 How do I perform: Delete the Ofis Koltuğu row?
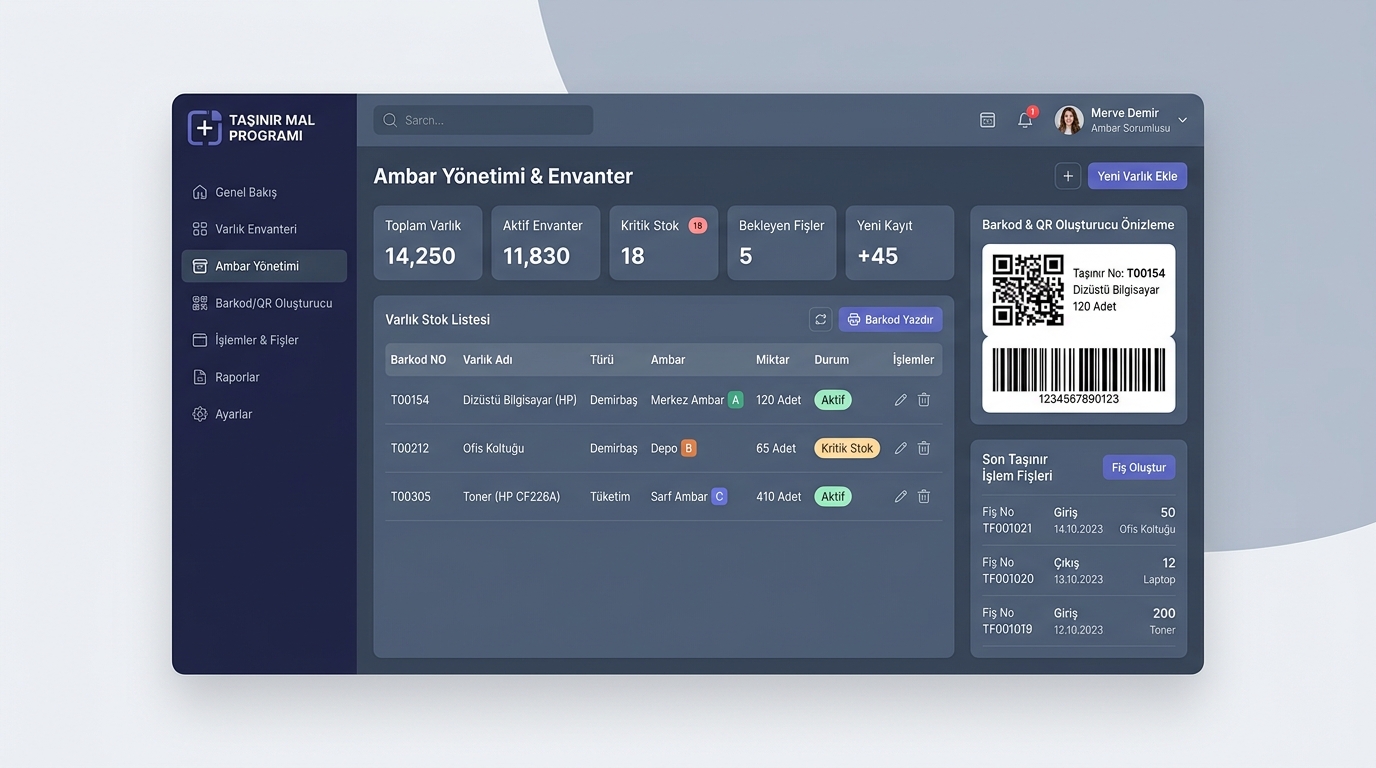tap(924, 448)
